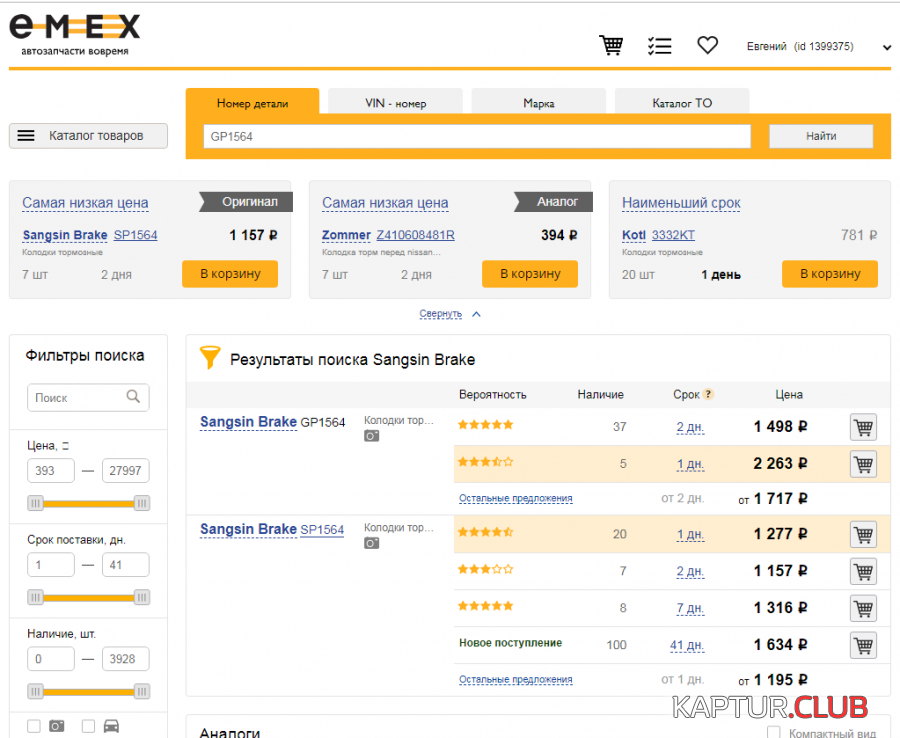Add the 1 316 ₽ offer to cart

tap(863, 608)
